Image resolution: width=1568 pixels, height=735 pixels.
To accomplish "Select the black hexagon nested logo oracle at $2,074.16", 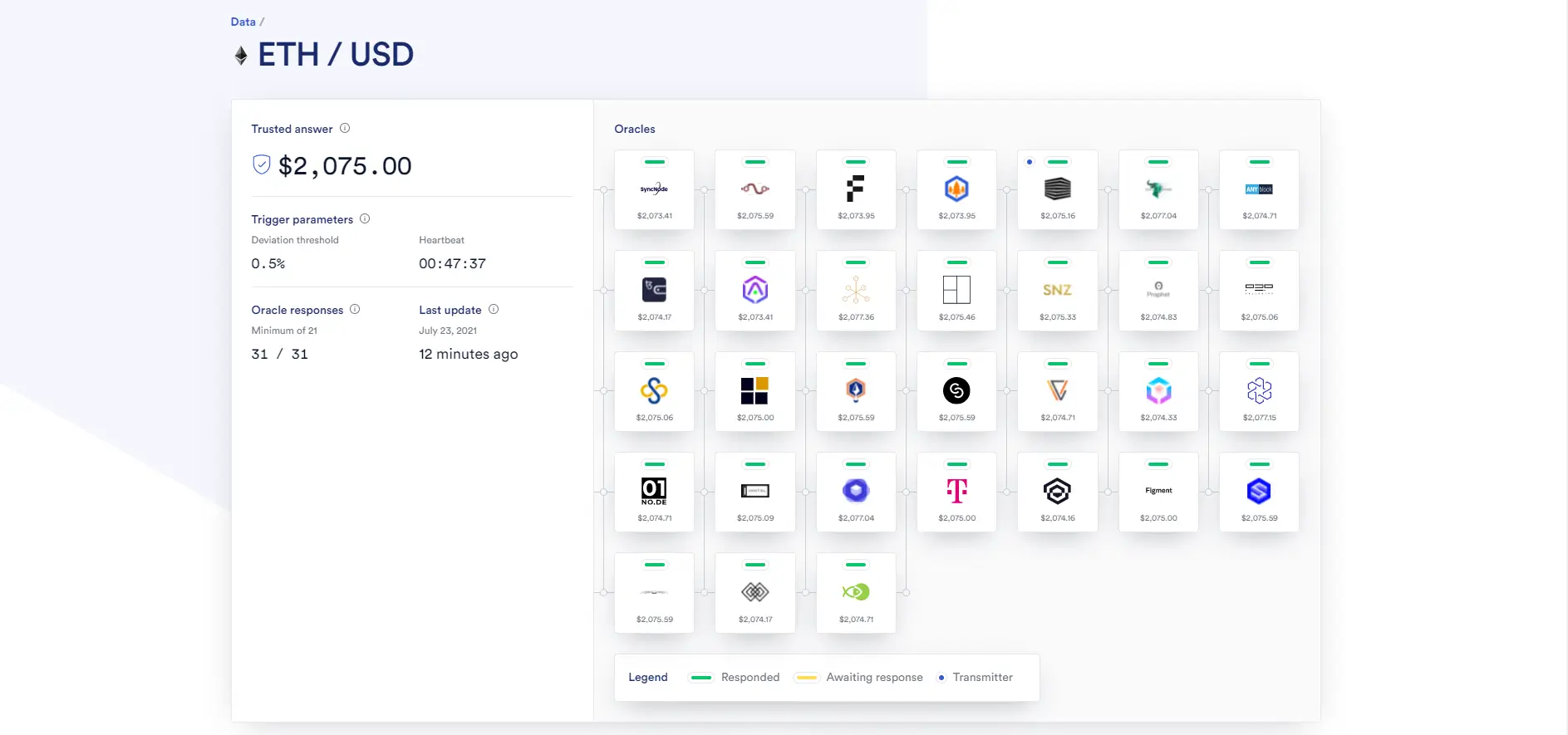I will (1058, 492).
